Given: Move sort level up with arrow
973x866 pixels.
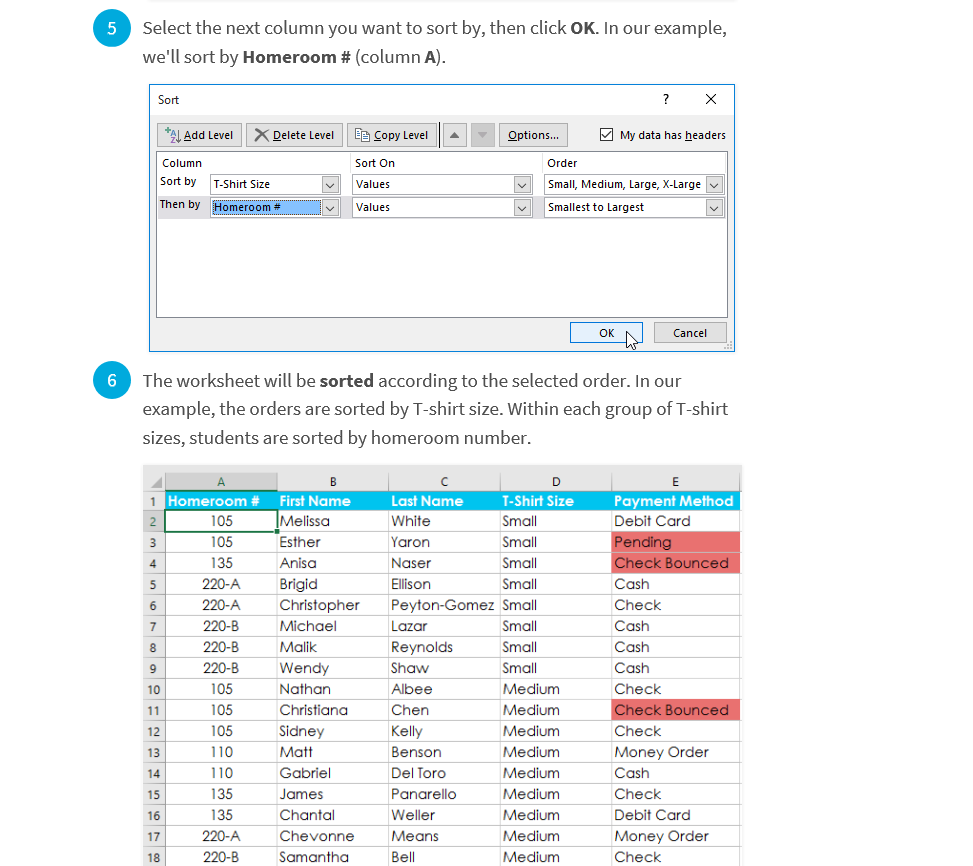Looking at the screenshot, I should click(454, 135).
